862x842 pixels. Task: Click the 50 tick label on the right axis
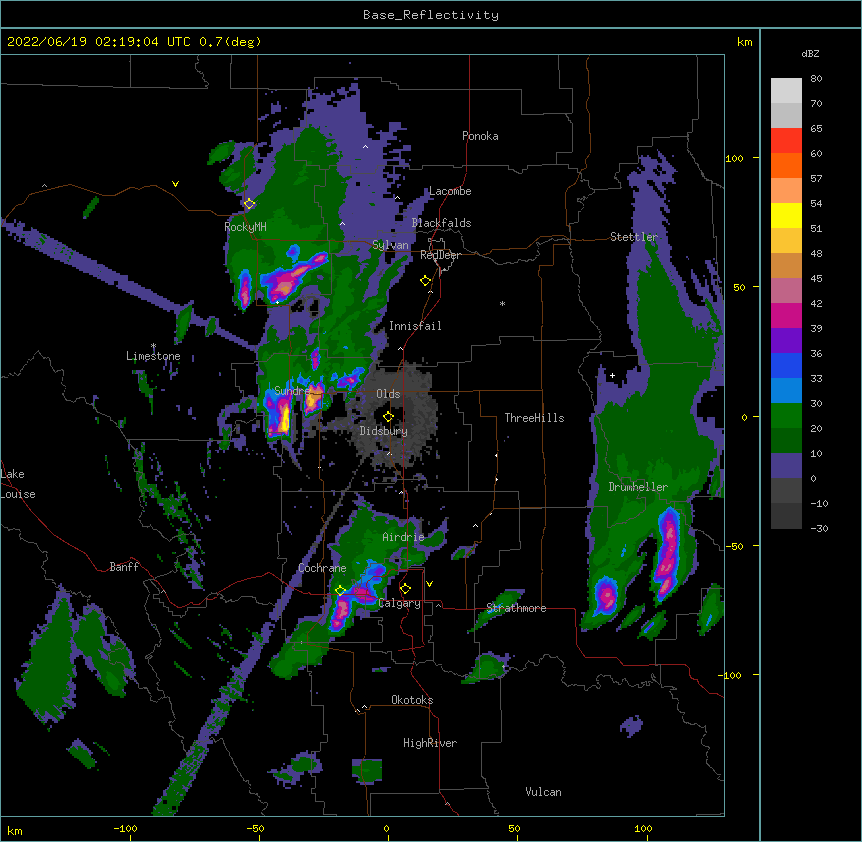739,287
